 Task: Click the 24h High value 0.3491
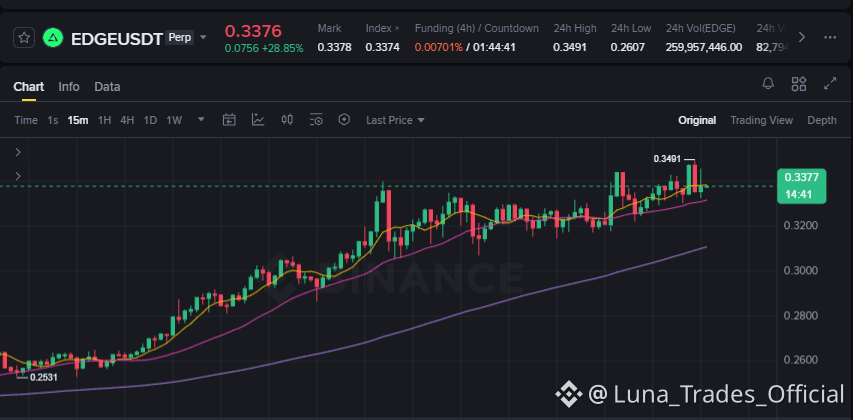[x=570, y=47]
